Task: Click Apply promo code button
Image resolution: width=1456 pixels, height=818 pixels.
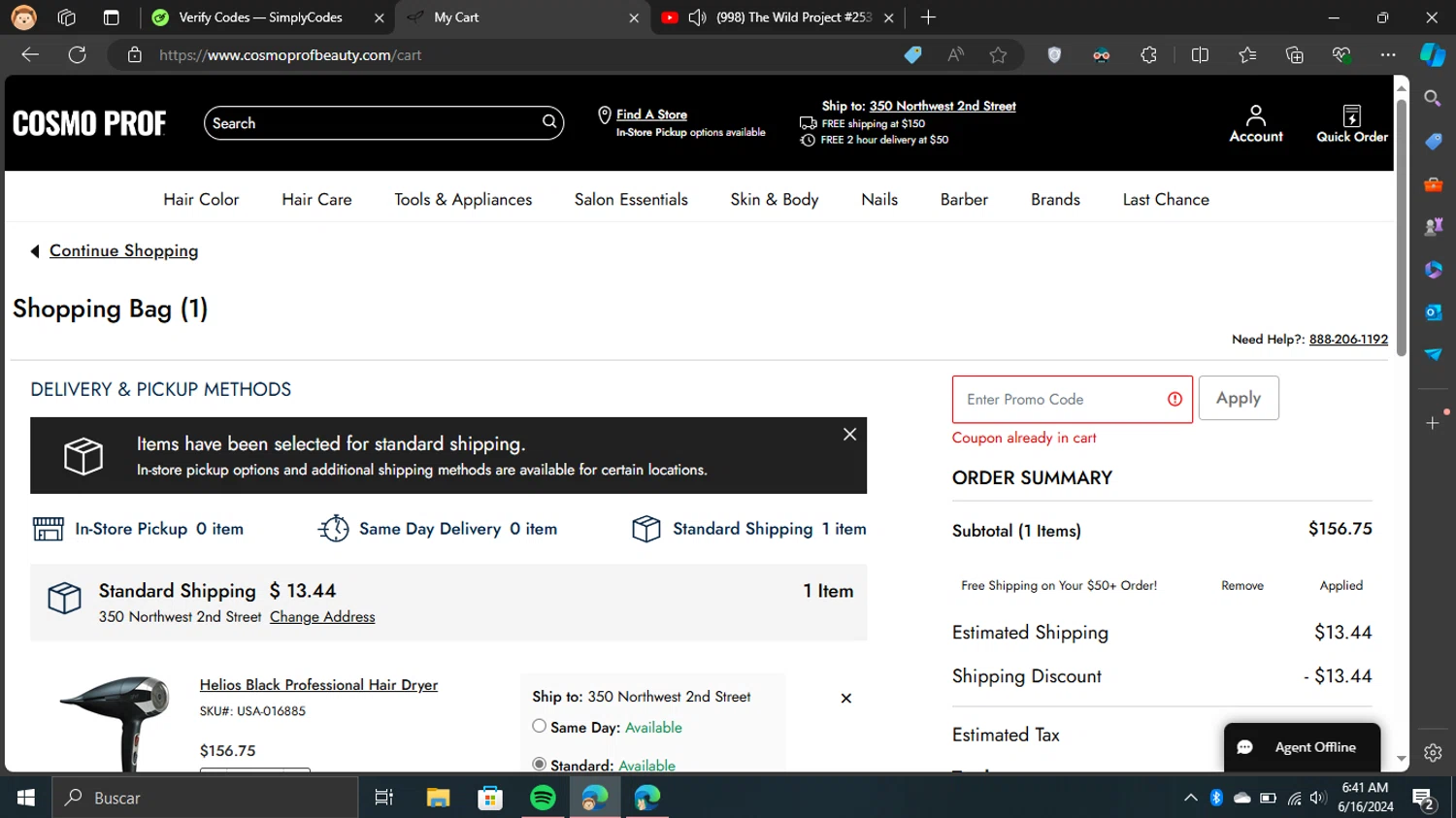Action: 1239,398
